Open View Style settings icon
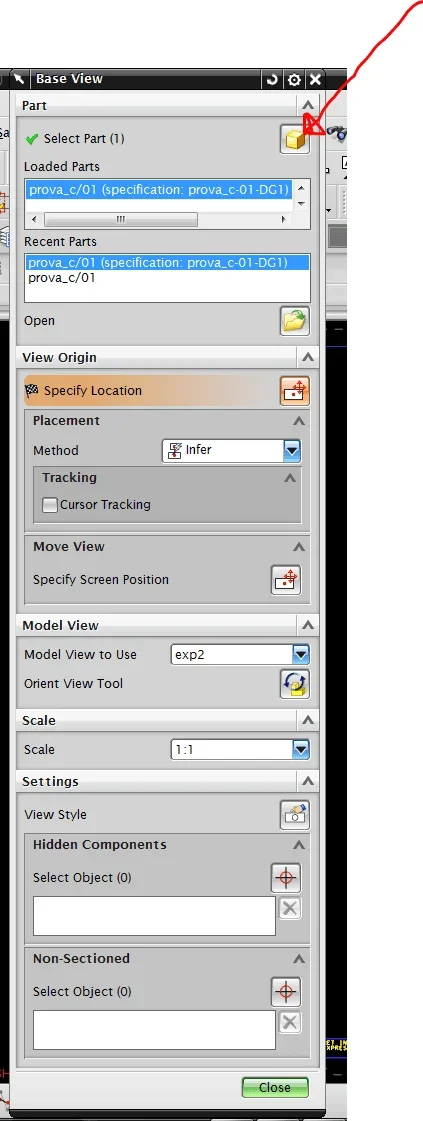Viewport: 423px width, 1121px height. tap(294, 815)
